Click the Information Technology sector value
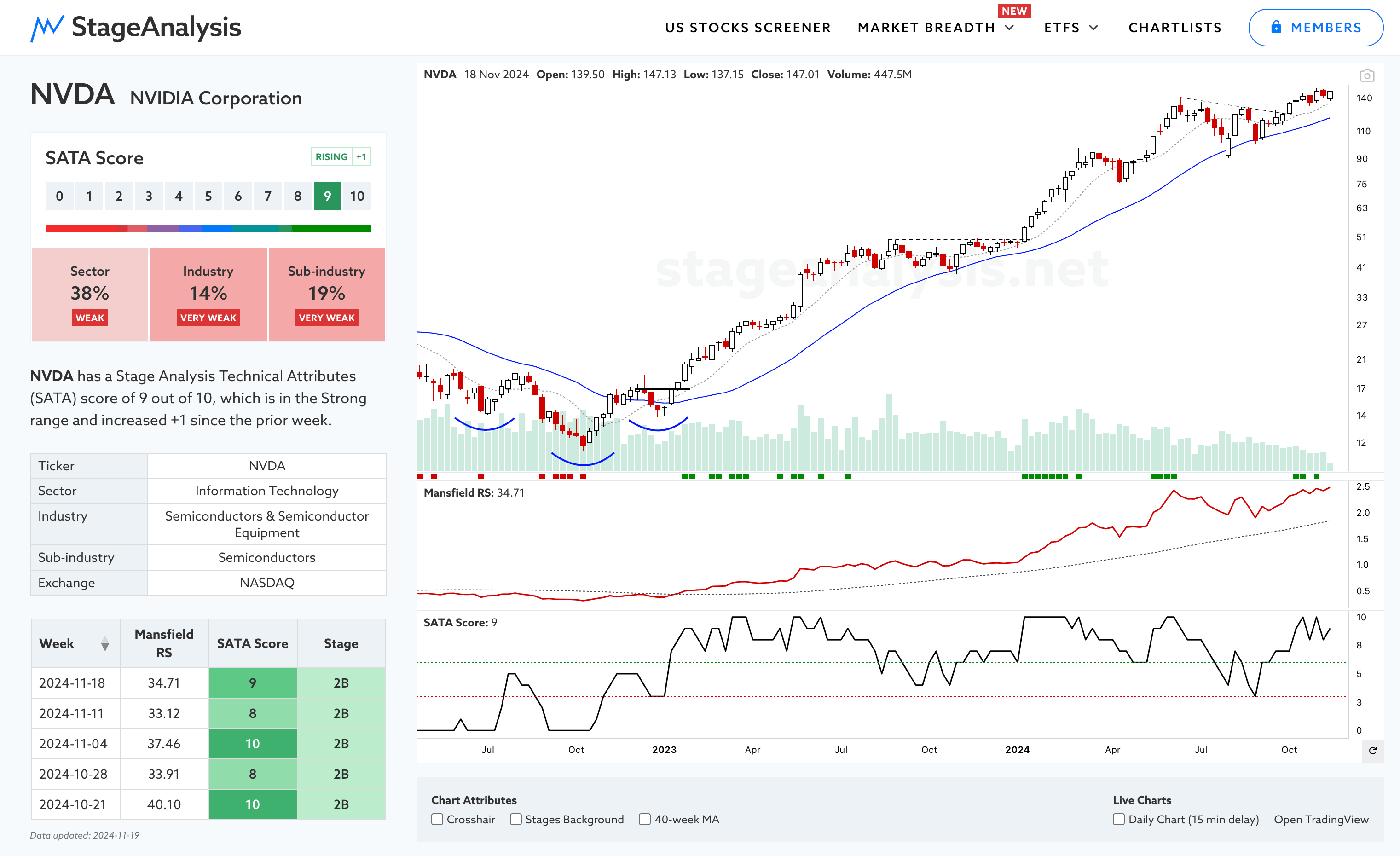This screenshot has height=856, width=1400. pos(267,491)
